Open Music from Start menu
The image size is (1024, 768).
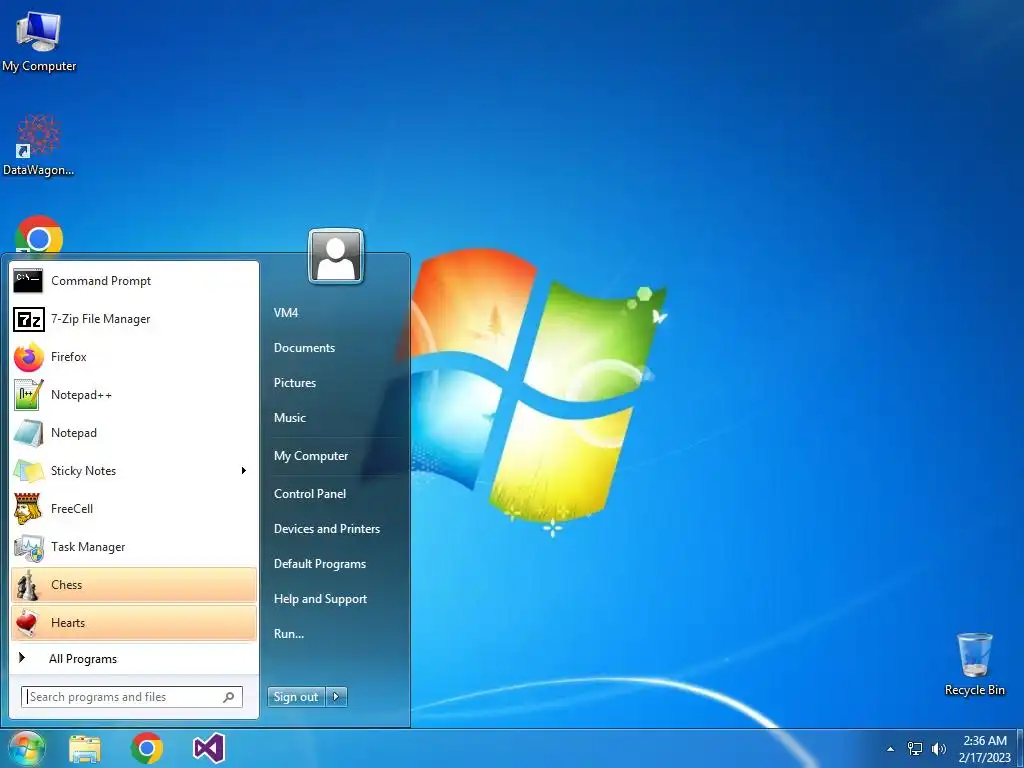[x=289, y=418]
